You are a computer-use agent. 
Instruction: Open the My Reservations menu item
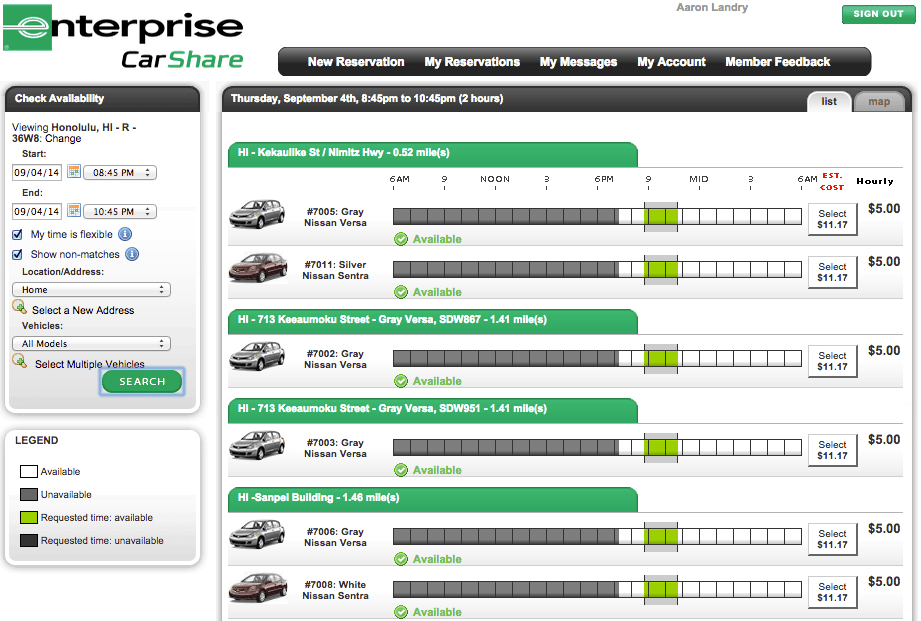point(472,61)
